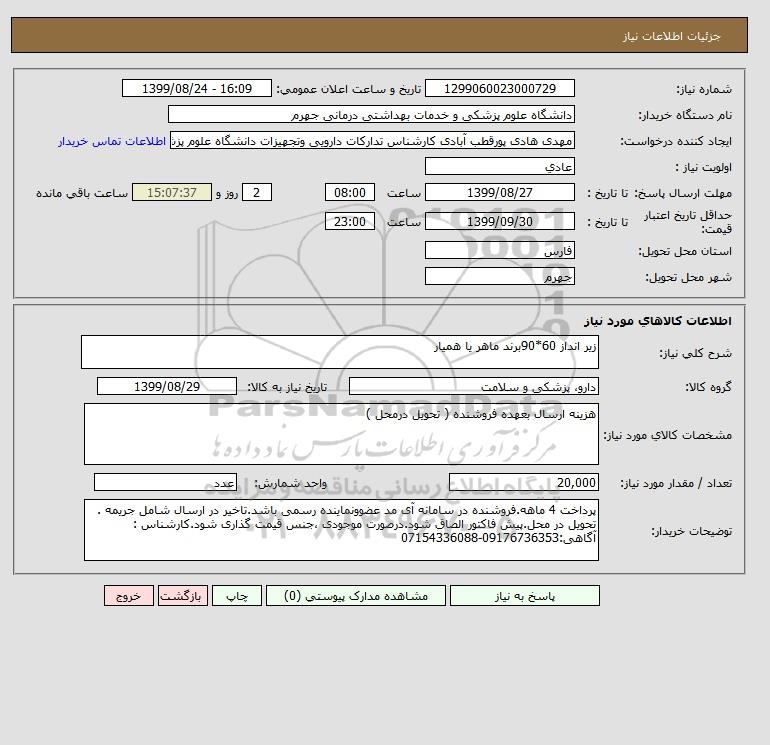Click delivery province field 'فارس'

(499, 250)
